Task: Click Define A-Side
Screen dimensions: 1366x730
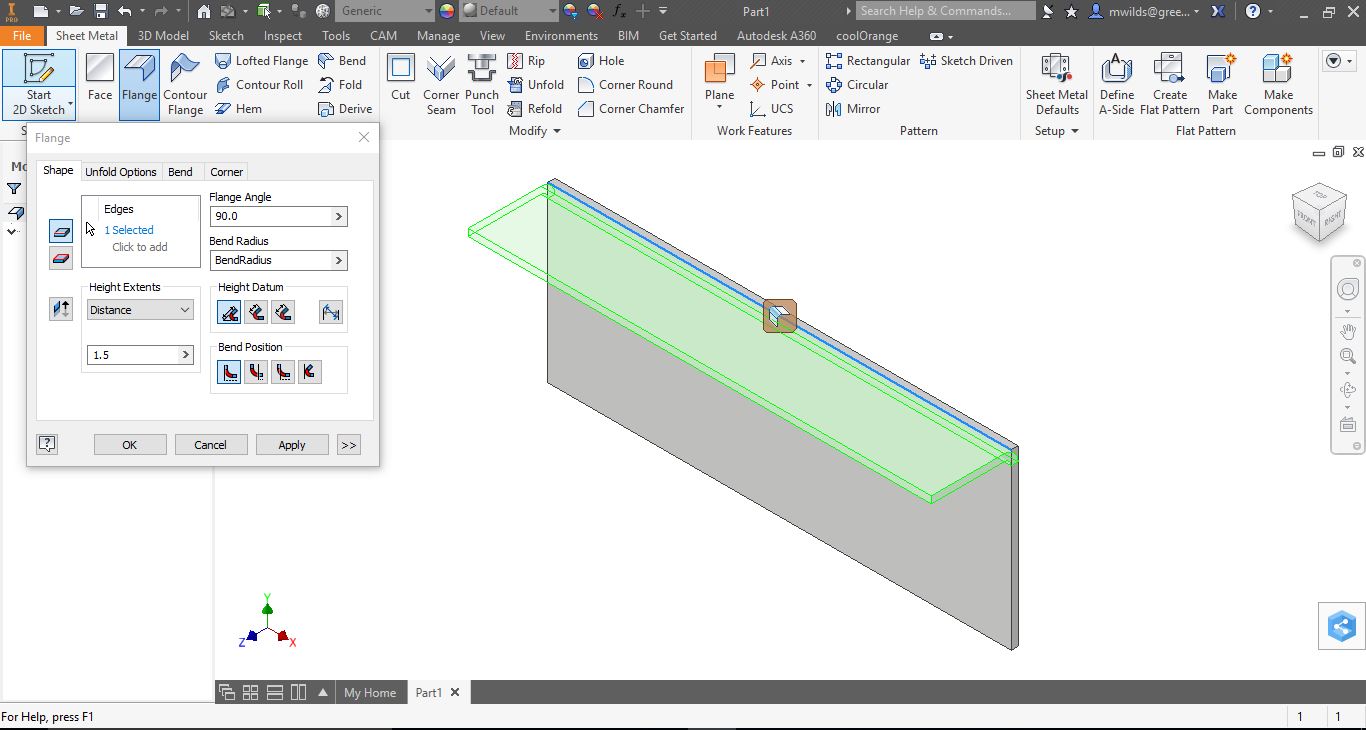Action: 1117,85
